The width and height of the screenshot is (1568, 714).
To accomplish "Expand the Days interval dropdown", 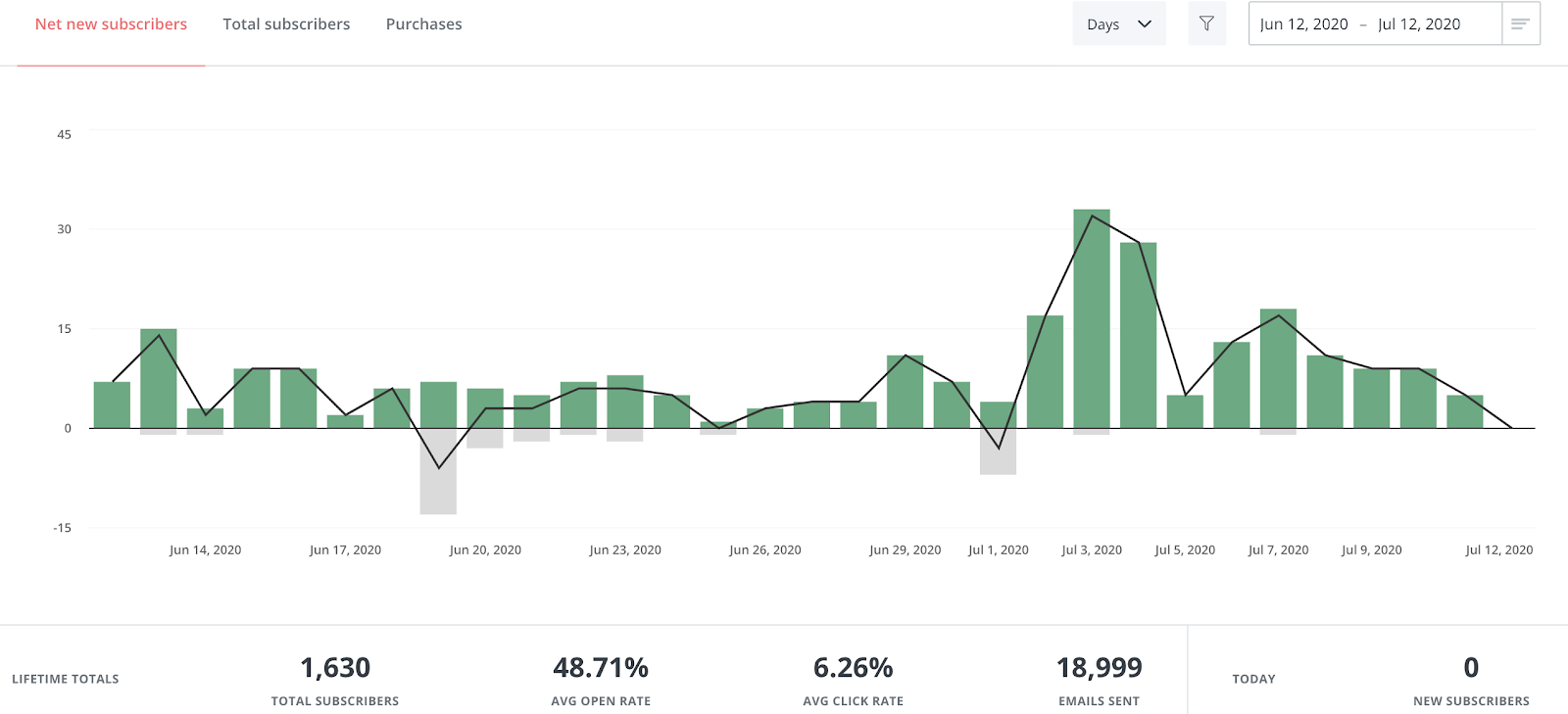I will coord(1119,24).
